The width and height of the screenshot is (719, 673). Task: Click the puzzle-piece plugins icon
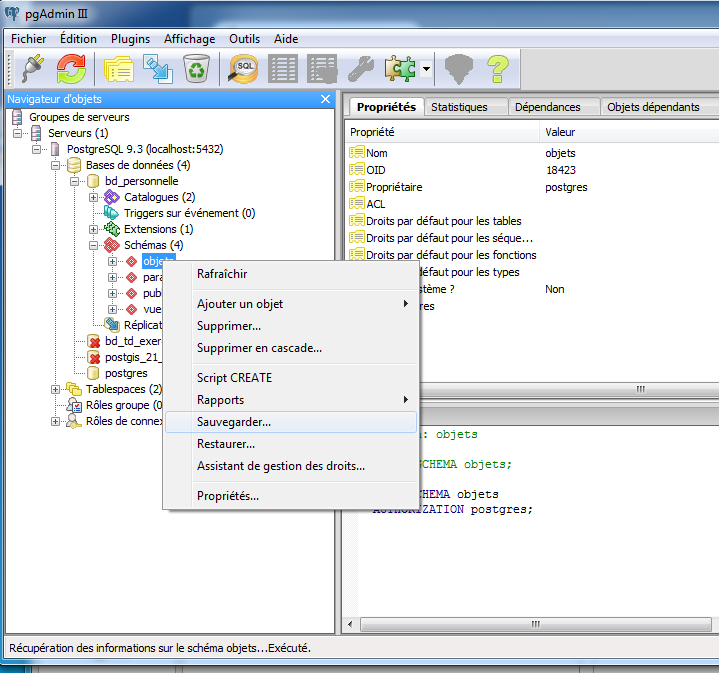(x=400, y=69)
